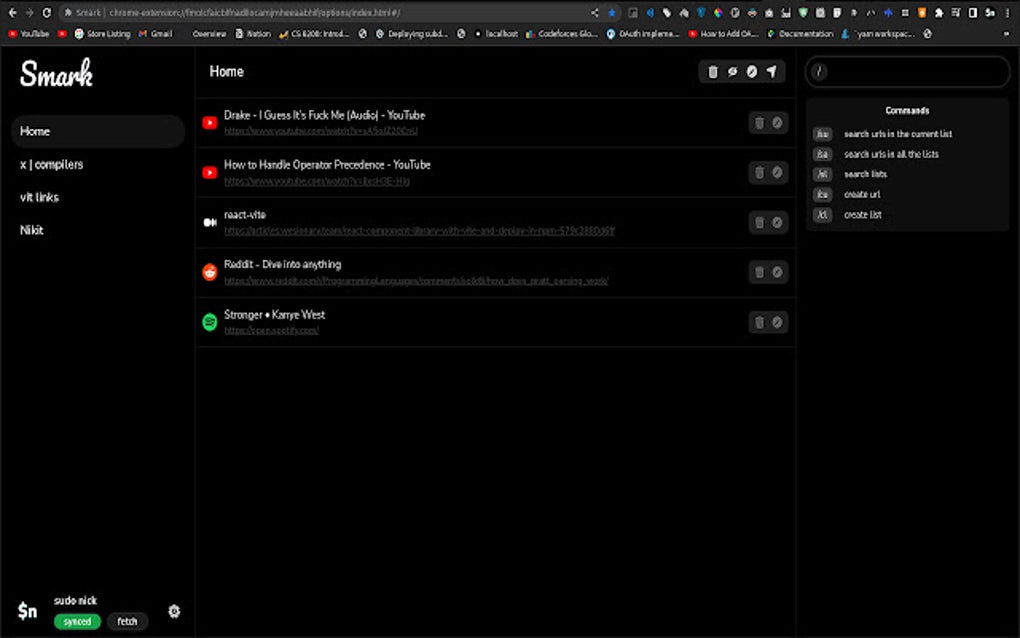Click the YouTube icon on the Drake link entry

[x=209, y=122]
